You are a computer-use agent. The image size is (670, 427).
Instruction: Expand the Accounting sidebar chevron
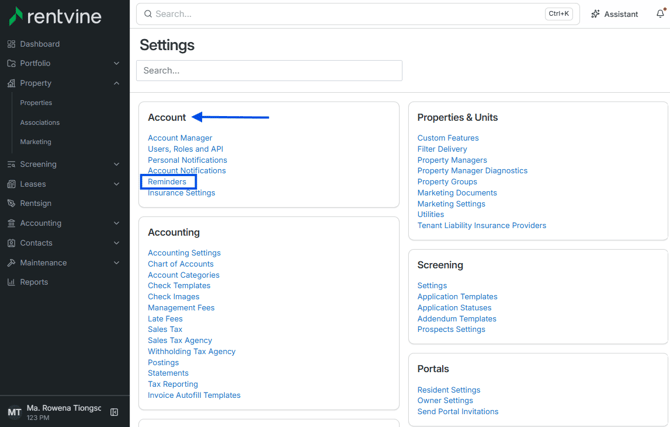click(x=116, y=223)
